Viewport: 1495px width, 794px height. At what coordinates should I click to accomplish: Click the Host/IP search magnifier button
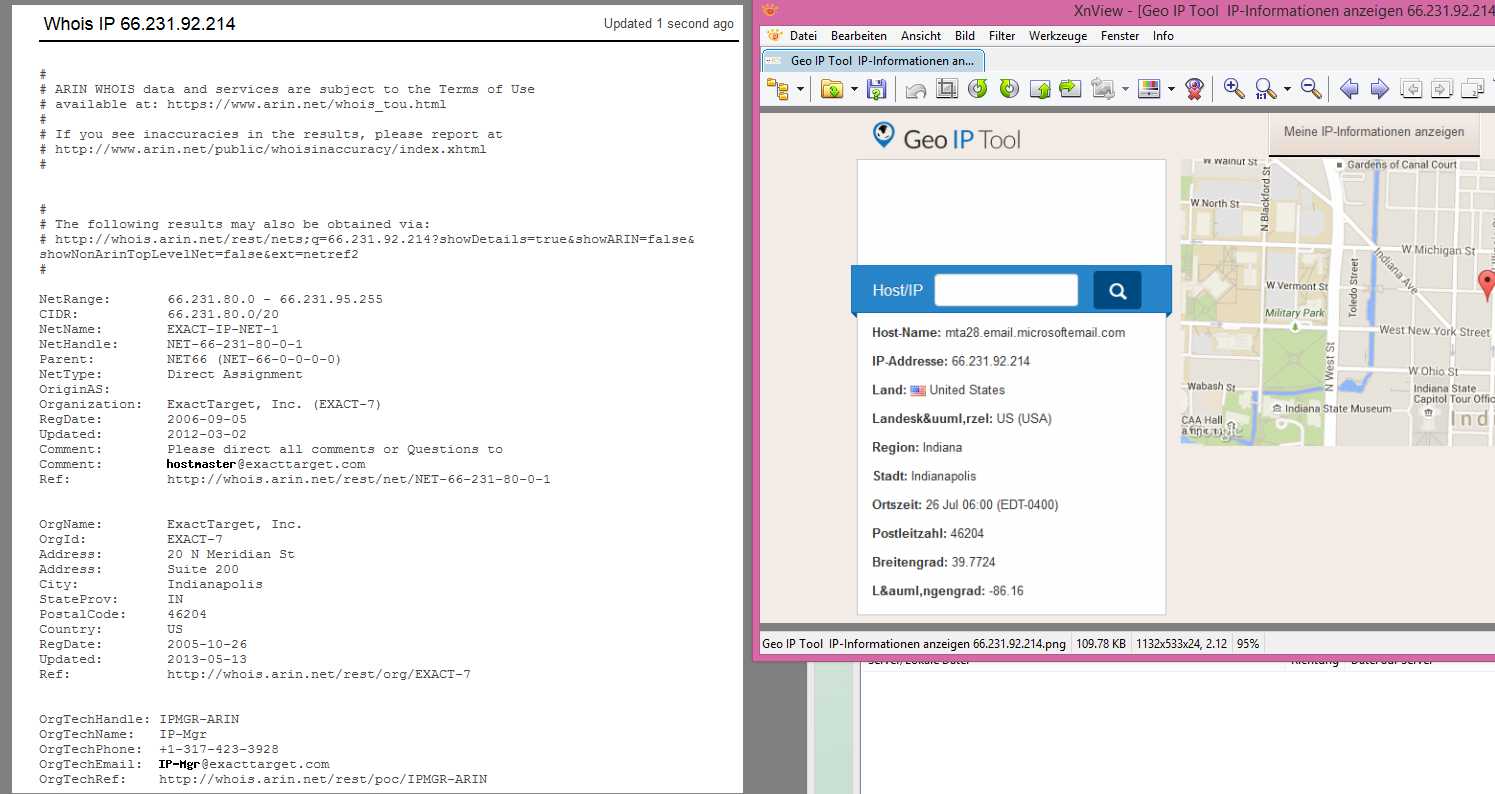click(x=1118, y=291)
